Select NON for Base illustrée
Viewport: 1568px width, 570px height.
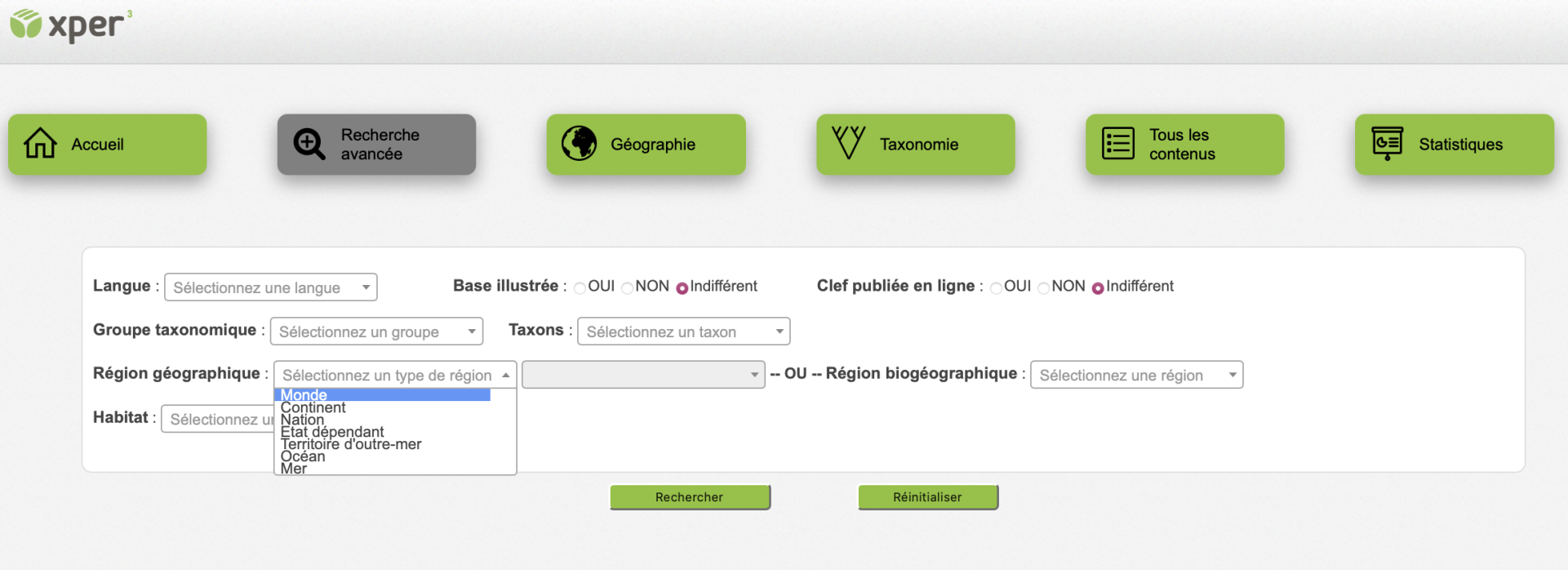click(628, 287)
